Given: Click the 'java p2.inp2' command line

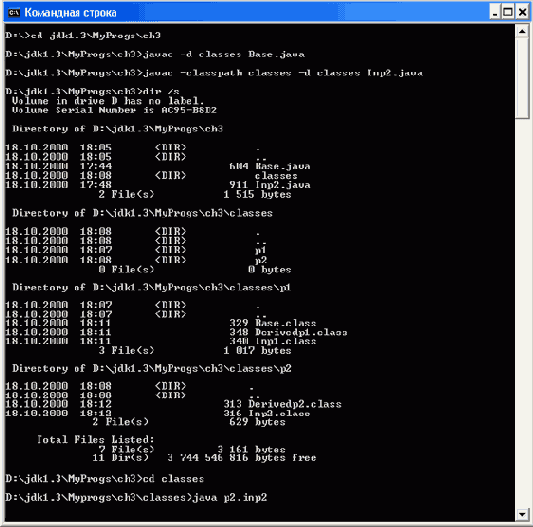Looking at the screenshot, I should pyautogui.click(x=136, y=498).
